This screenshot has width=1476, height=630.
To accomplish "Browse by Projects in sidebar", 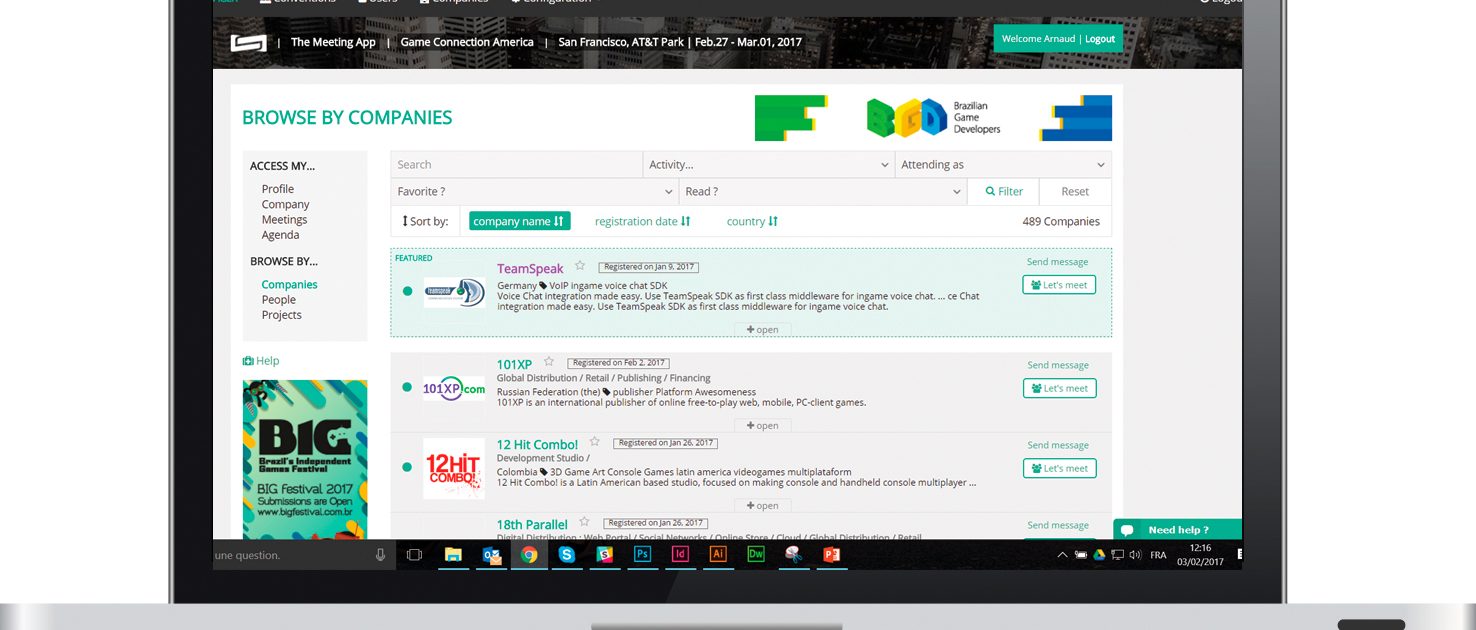I will click(x=282, y=314).
